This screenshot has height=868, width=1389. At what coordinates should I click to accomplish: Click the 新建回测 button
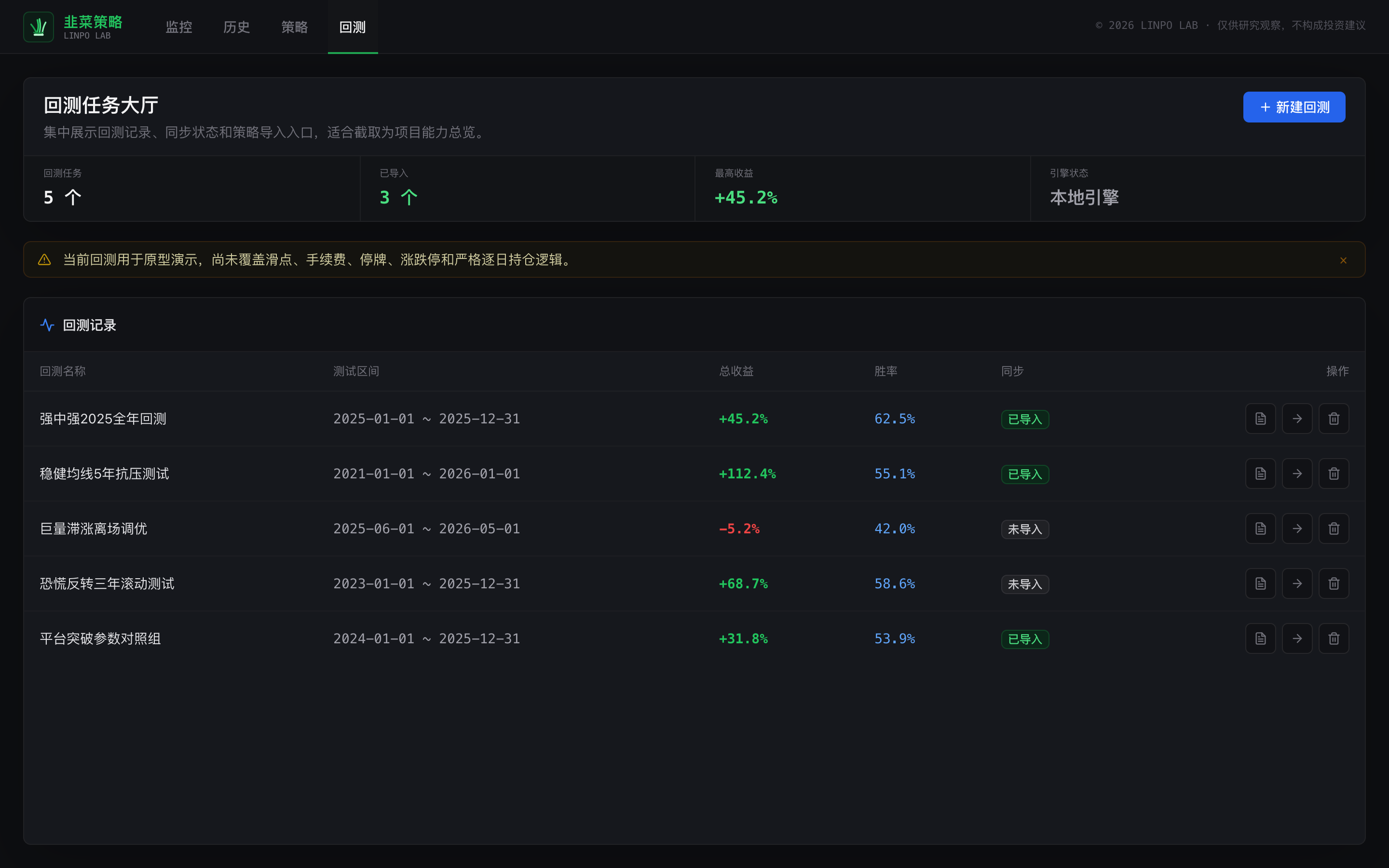(1294, 108)
